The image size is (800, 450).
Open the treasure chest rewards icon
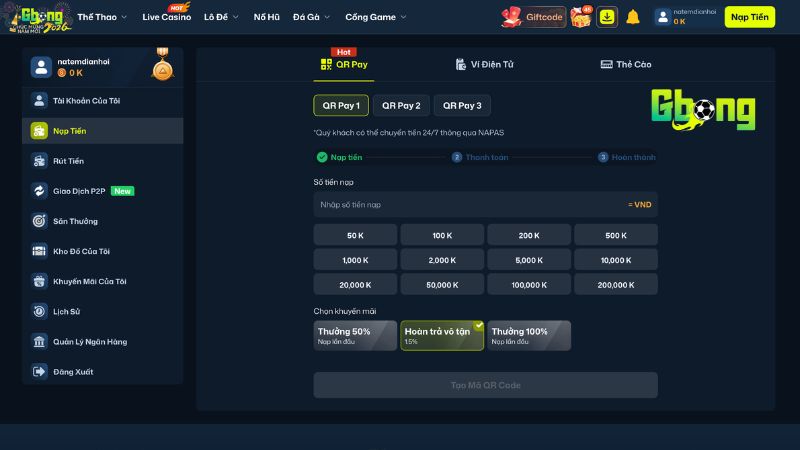coord(582,16)
